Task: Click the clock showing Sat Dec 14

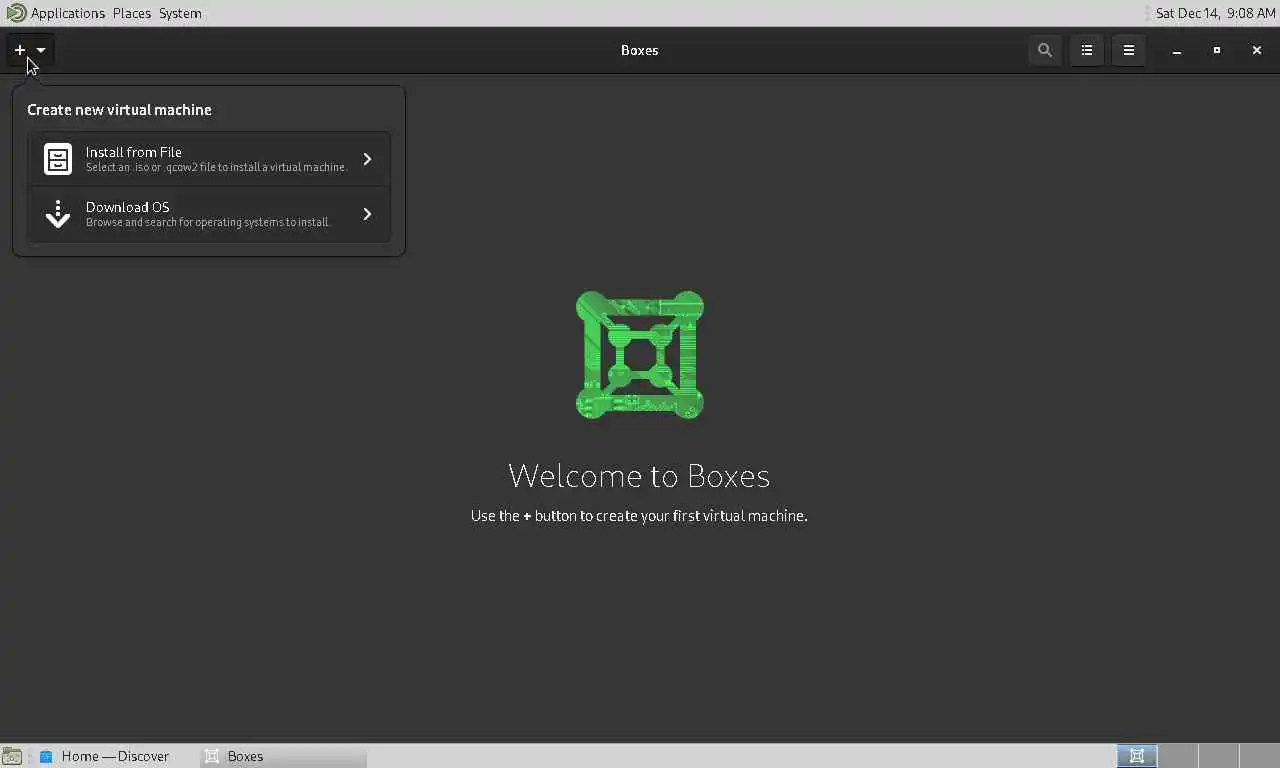Action: pyautogui.click(x=1215, y=13)
